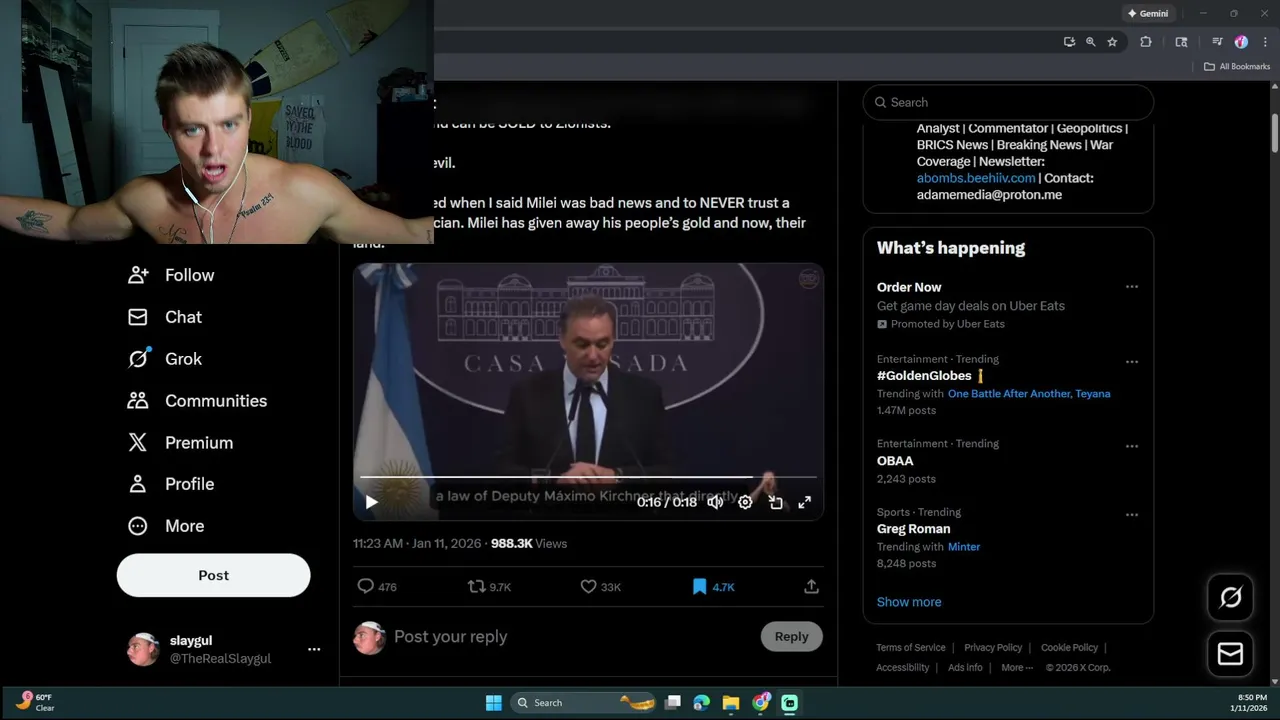Open floating Grok button at bottom right
Screen dimensions: 1280x720
click(x=1230, y=597)
